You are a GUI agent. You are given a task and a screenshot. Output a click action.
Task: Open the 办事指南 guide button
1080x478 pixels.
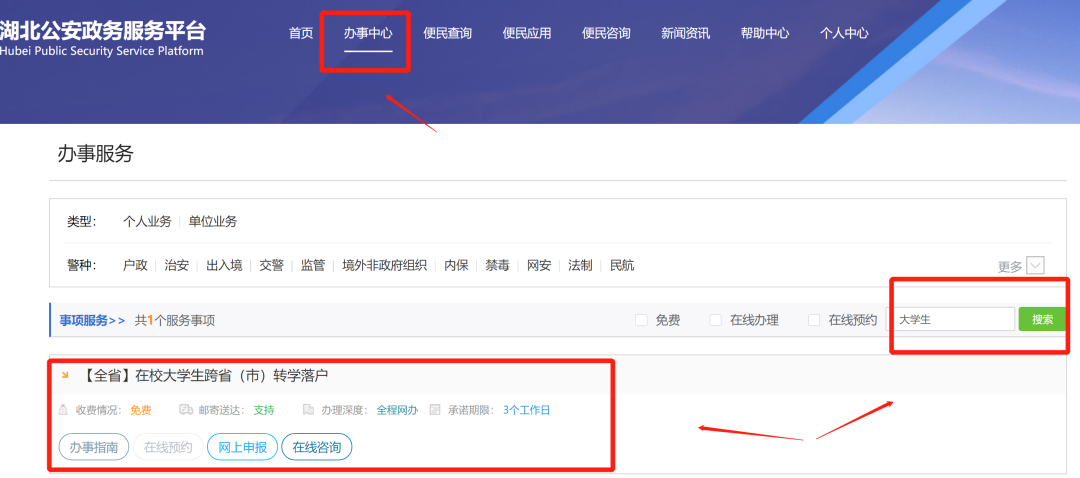click(94, 447)
